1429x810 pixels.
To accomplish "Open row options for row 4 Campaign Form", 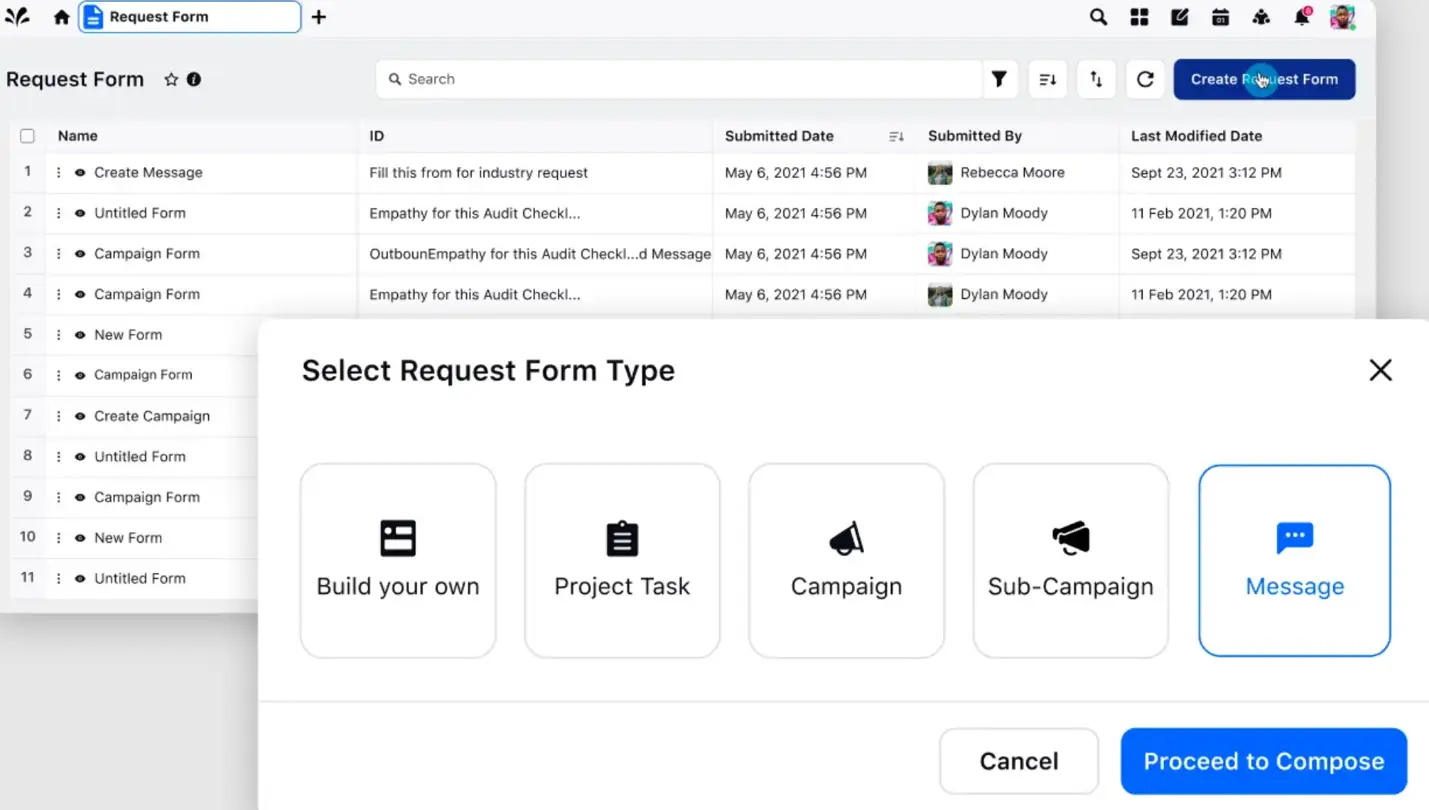I will [59, 294].
